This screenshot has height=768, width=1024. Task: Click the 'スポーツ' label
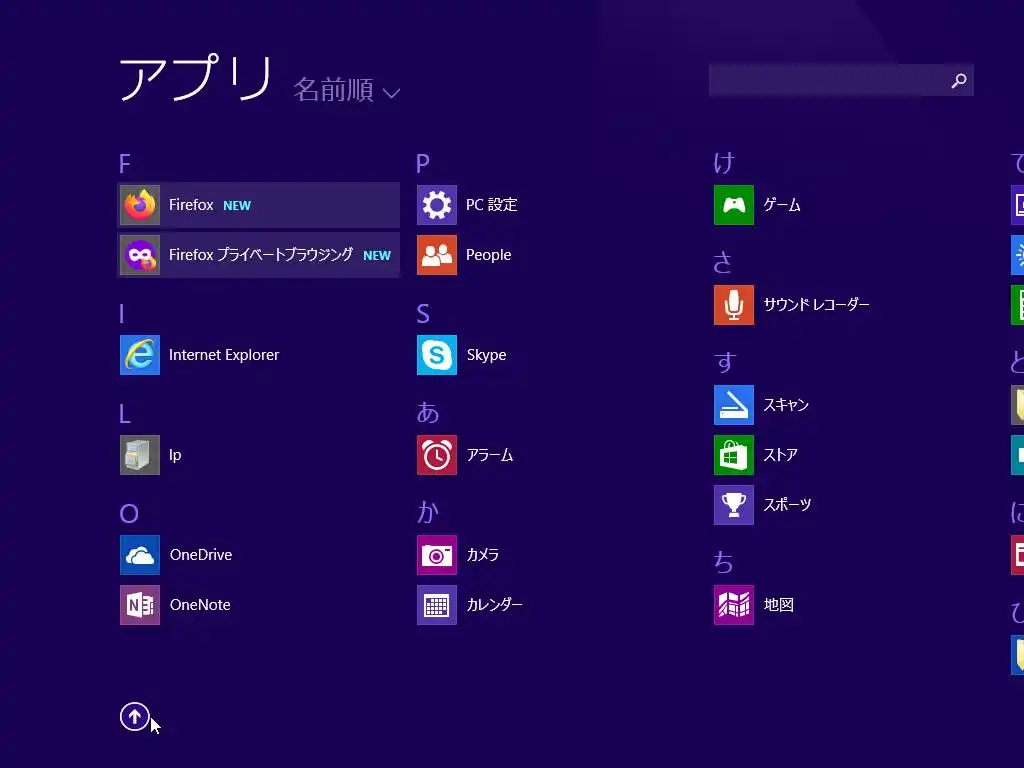point(788,505)
